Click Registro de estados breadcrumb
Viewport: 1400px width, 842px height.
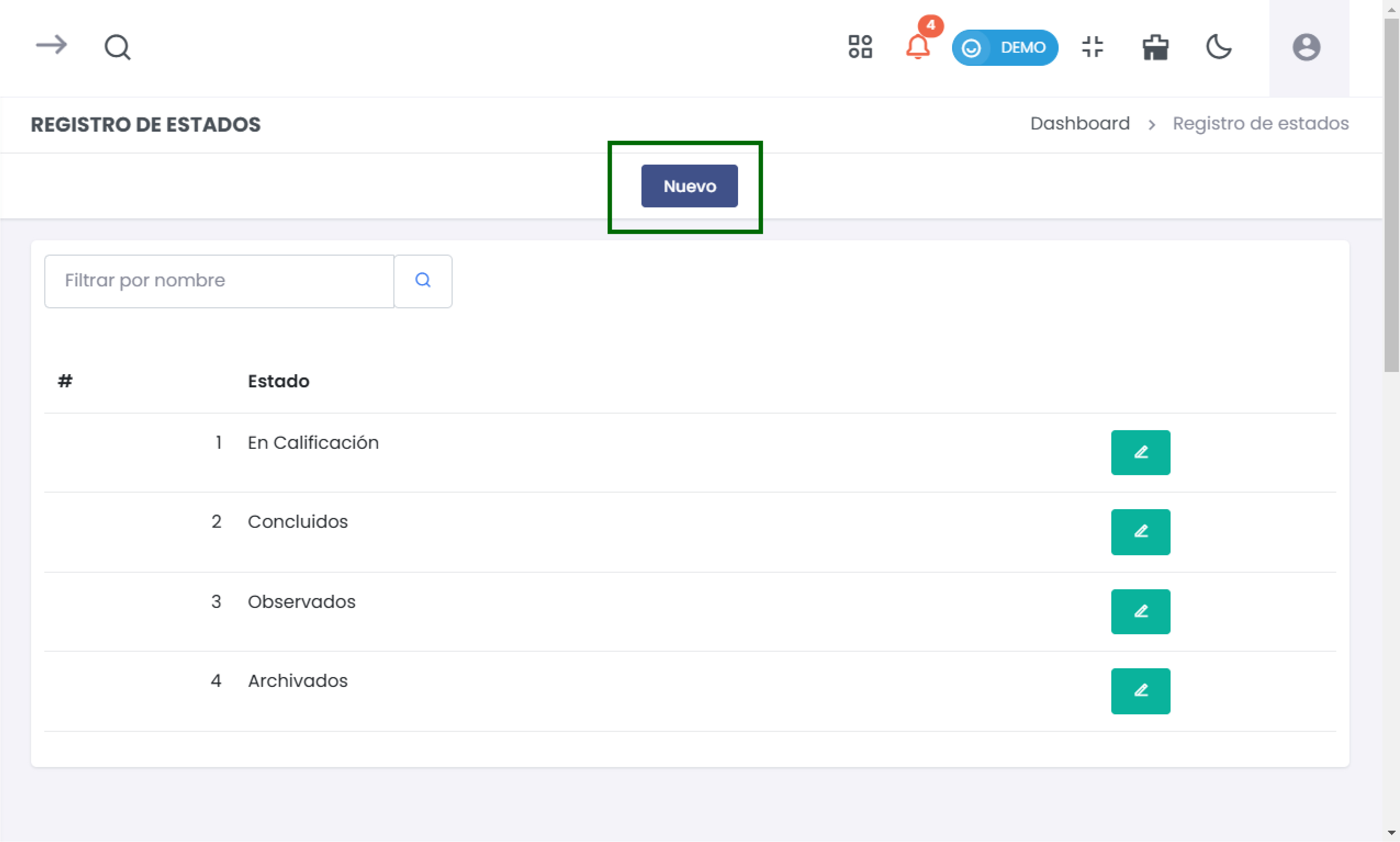(1260, 124)
